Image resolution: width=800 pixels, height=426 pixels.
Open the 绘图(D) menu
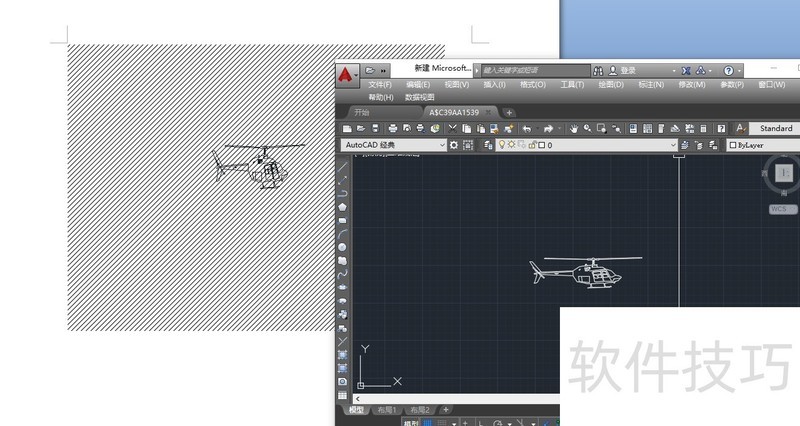tap(613, 85)
